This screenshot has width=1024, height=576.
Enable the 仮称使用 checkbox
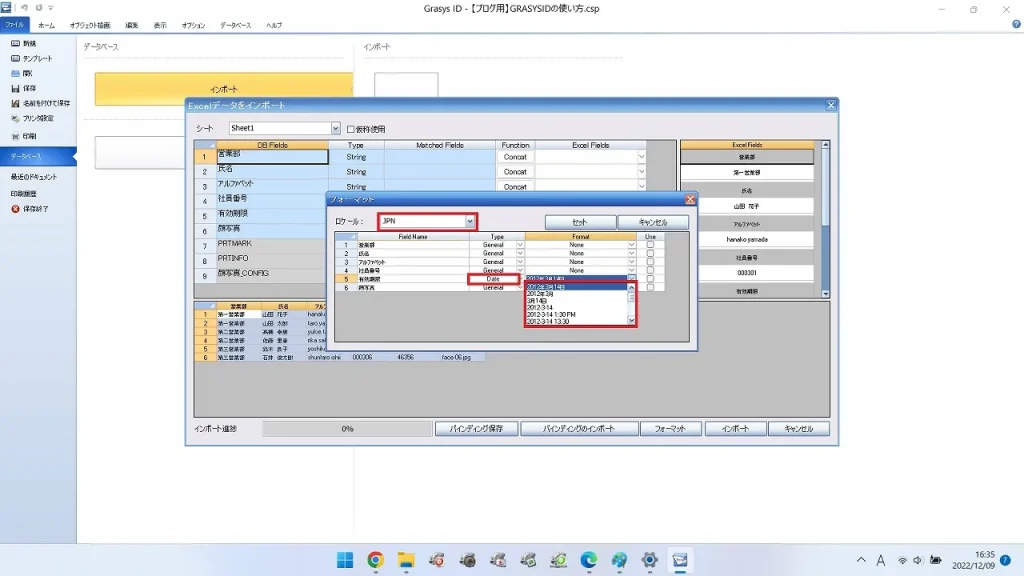click(351, 129)
